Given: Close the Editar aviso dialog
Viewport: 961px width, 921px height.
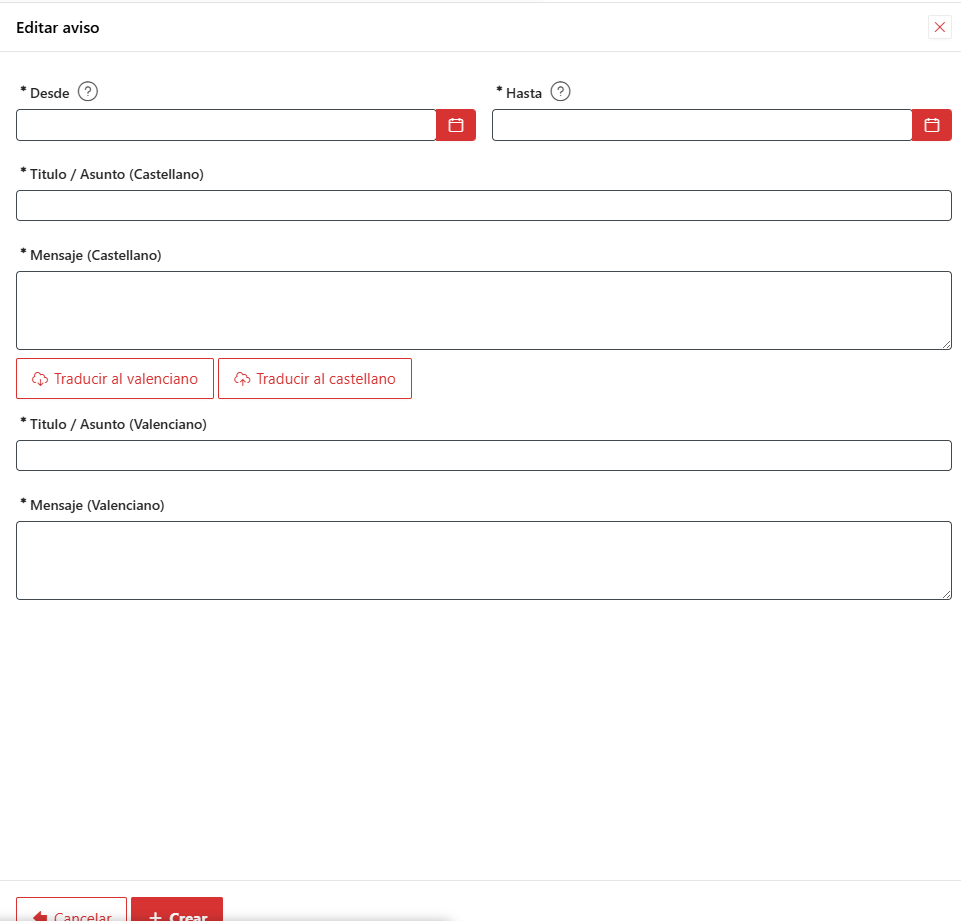Looking at the screenshot, I should pos(940,27).
